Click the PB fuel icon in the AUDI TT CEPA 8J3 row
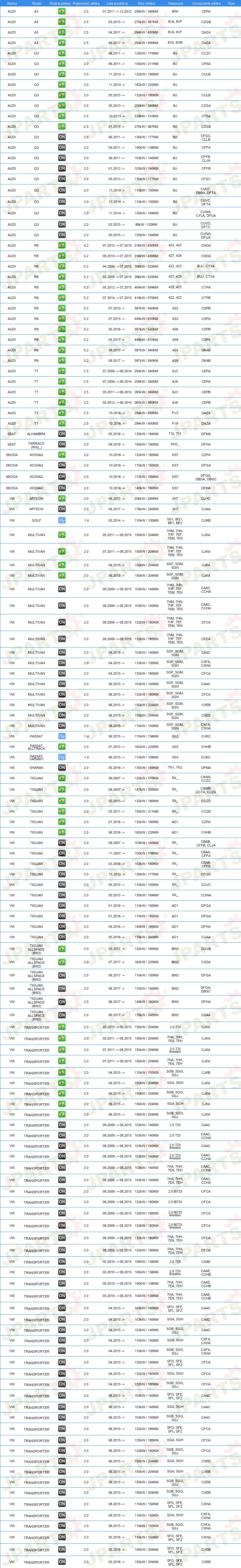241x1568 pixels. tap(62, 371)
